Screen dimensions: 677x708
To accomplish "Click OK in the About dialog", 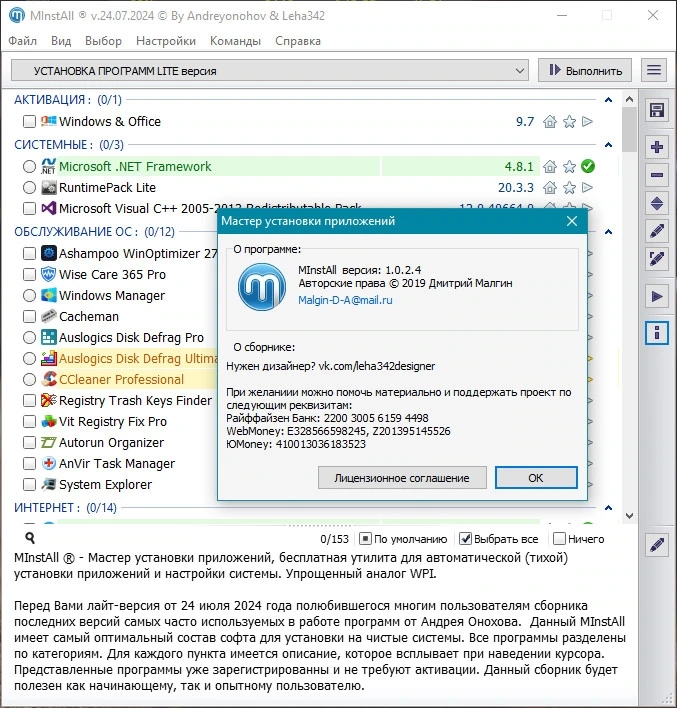I will [536, 478].
